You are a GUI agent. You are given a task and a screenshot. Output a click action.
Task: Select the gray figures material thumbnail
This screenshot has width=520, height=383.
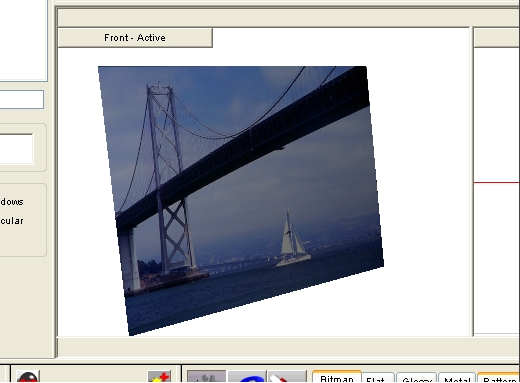point(207,377)
